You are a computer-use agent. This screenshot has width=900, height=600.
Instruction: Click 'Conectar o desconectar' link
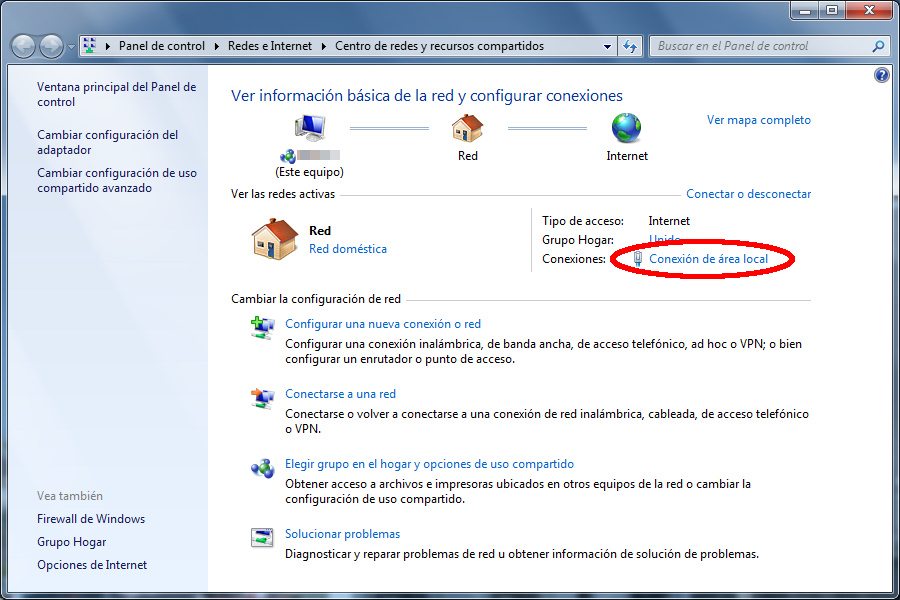coord(748,194)
